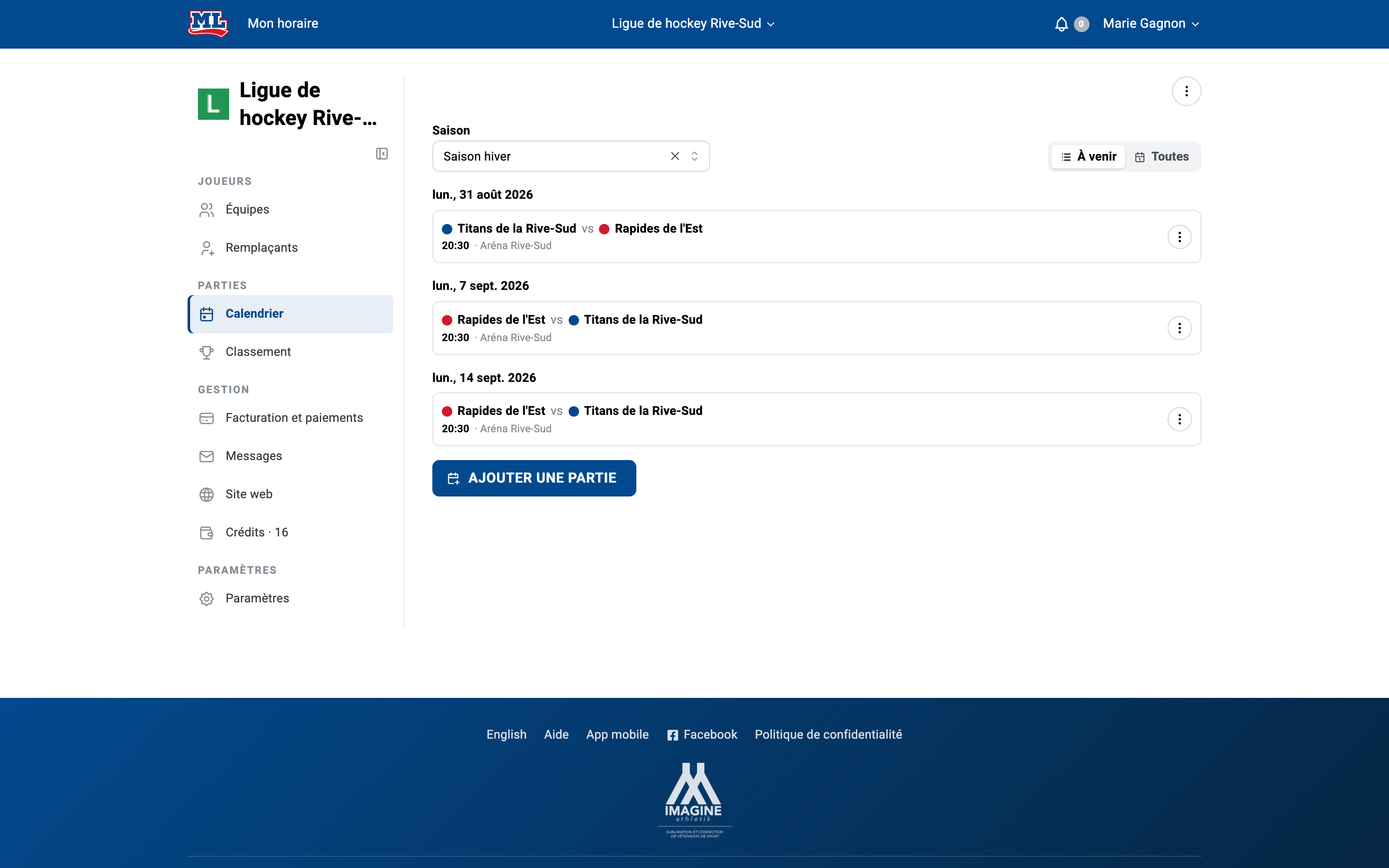The image size is (1389, 868).
Task: Click the Facturation credit card icon
Action: point(207,418)
